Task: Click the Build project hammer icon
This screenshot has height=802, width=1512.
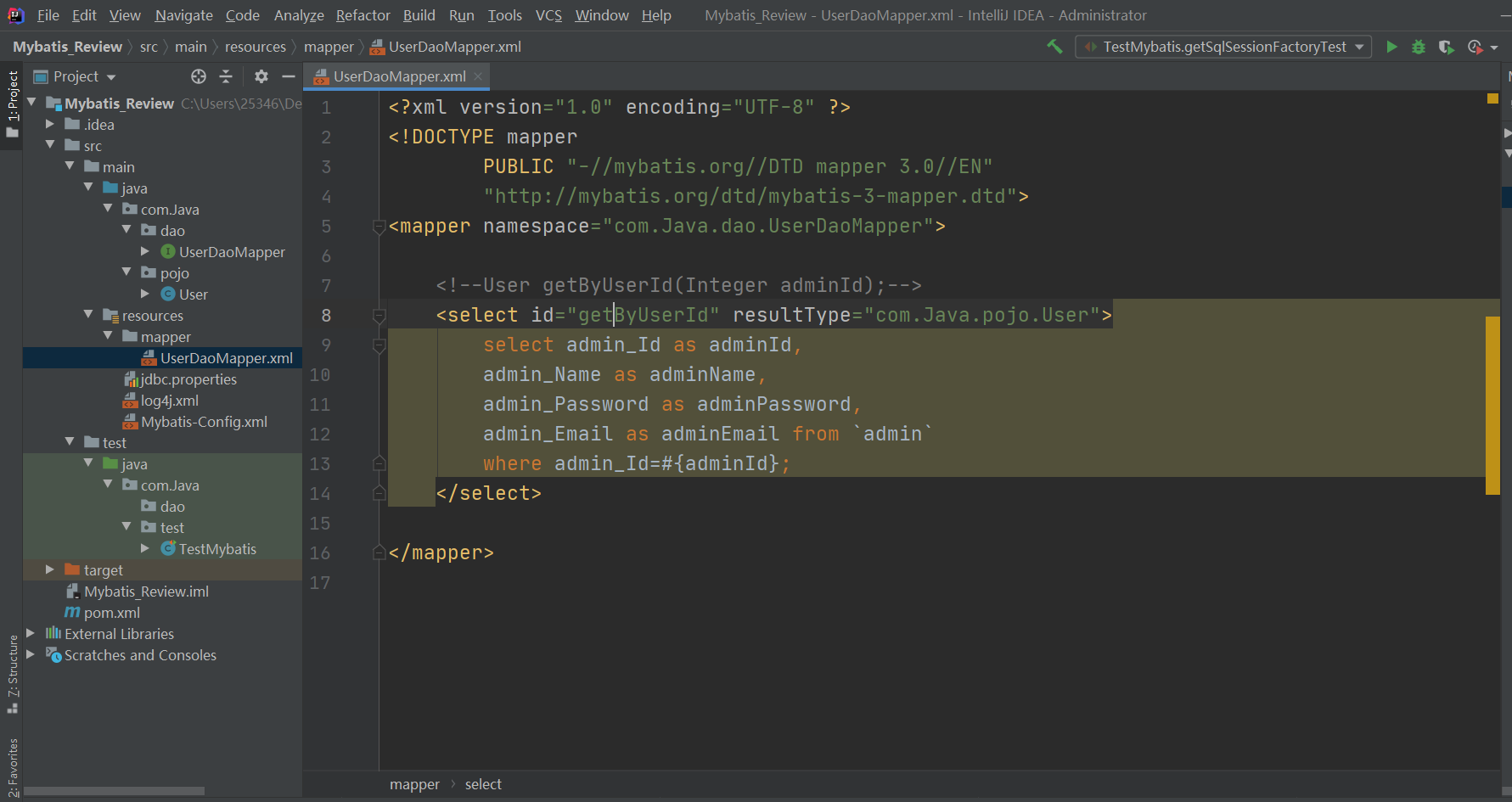Action: [x=1054, y=47]
